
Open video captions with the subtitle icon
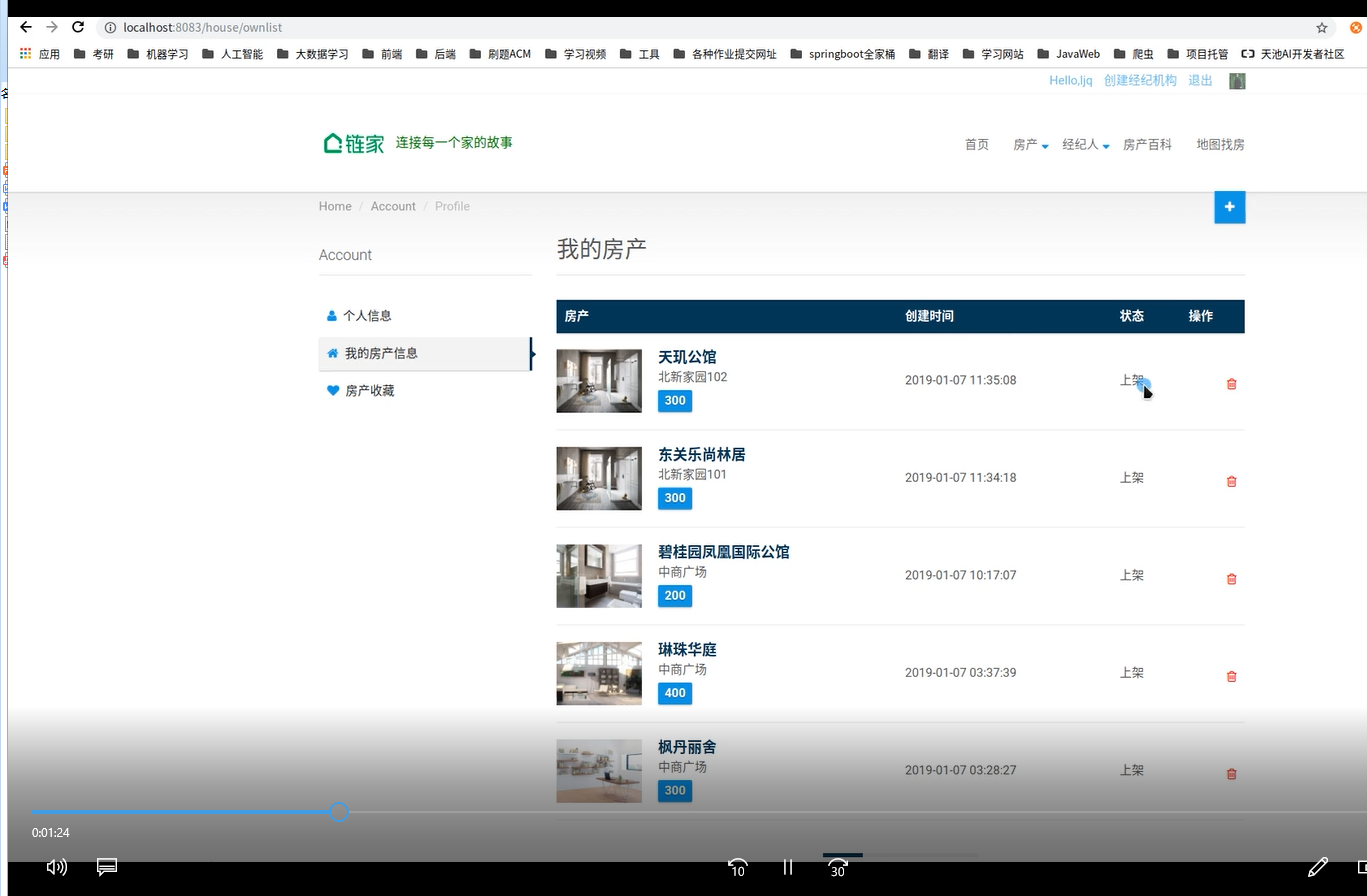pos(107,866)
